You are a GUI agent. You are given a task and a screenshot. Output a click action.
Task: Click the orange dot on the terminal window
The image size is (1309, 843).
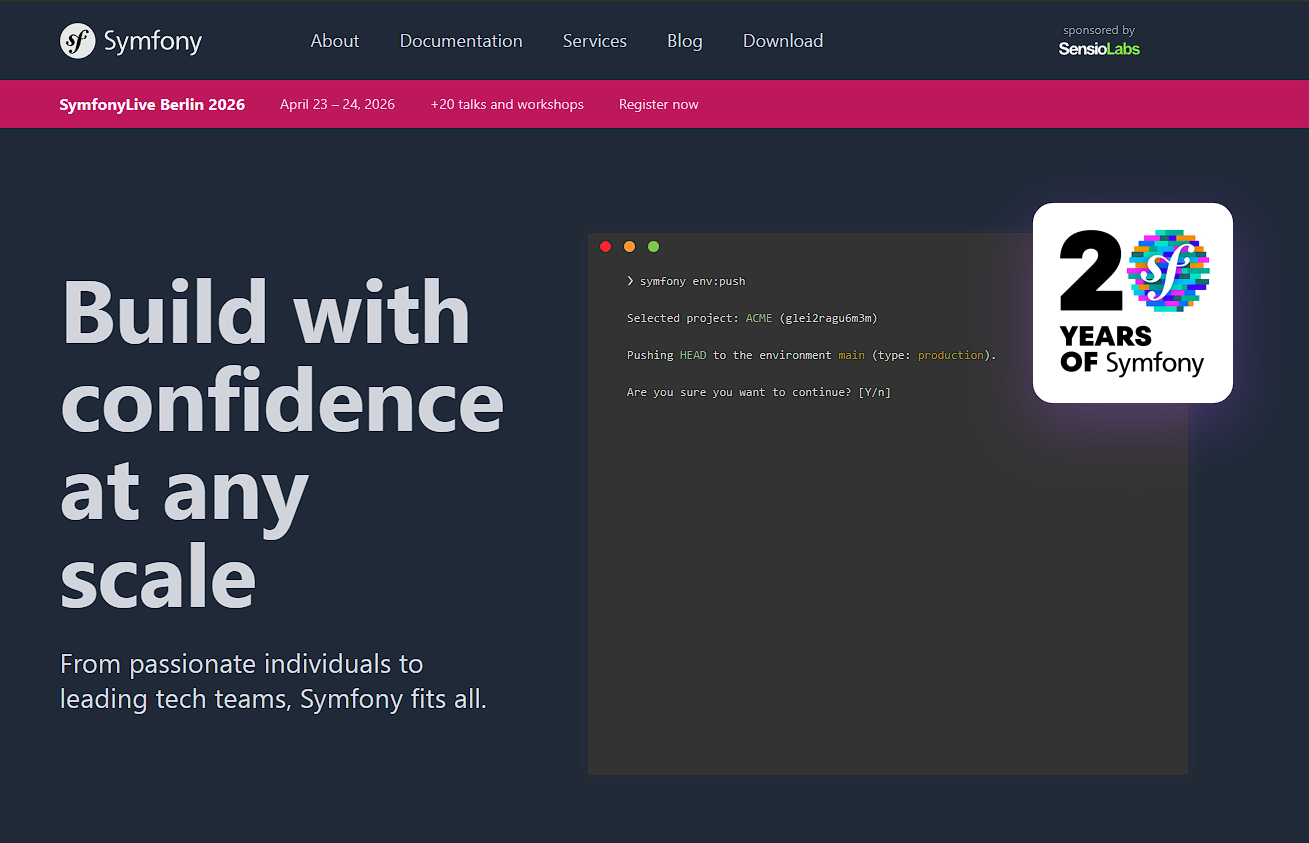(x=629, y=246)
